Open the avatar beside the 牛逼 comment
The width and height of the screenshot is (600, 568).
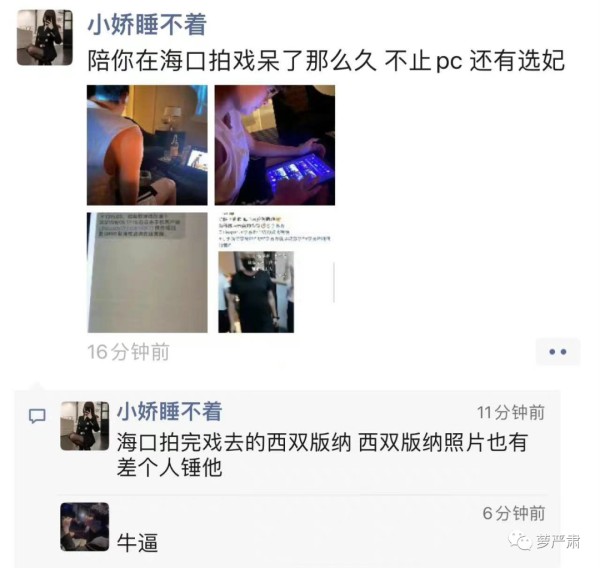click(85, 527)
